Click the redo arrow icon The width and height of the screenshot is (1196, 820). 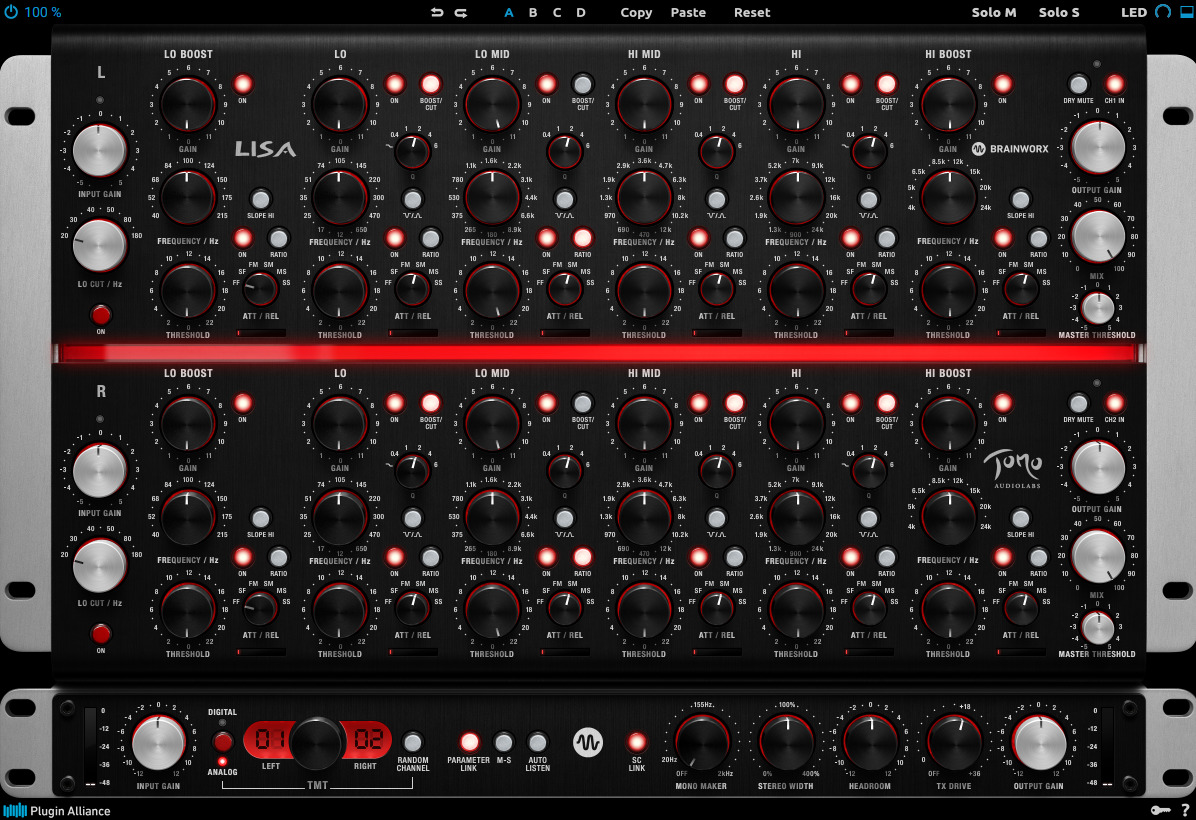click(x=461, y=12)
